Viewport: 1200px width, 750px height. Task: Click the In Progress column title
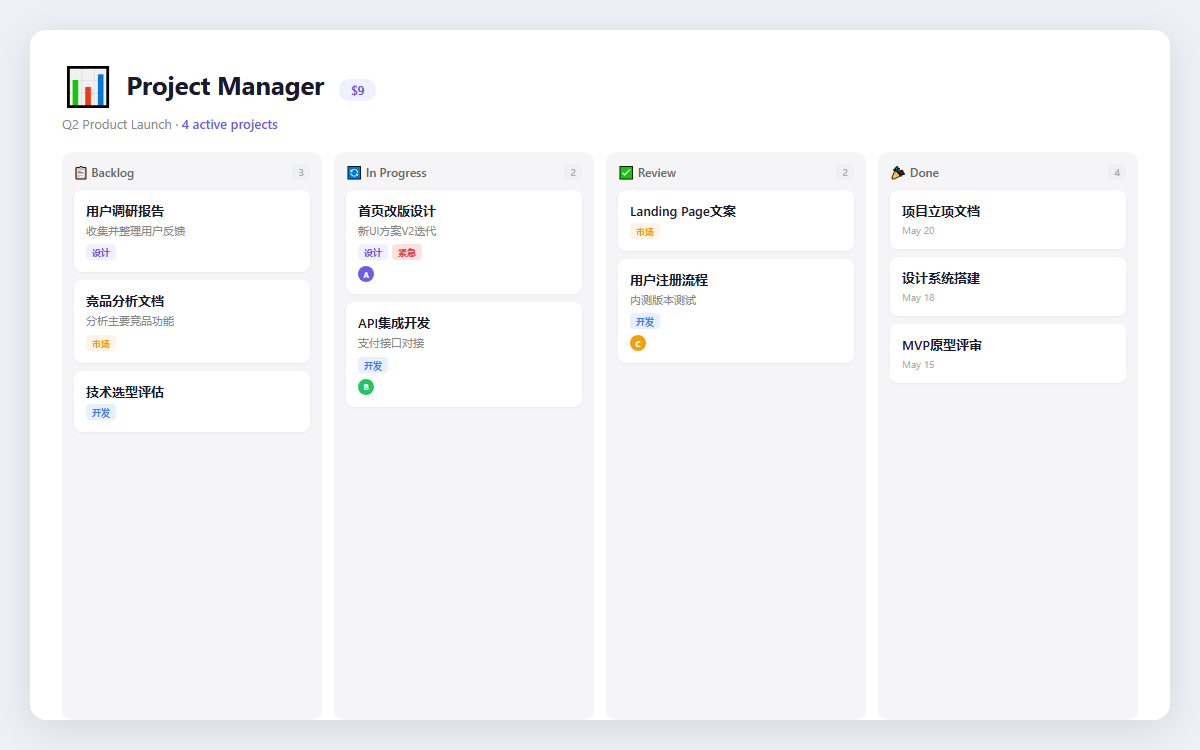[x=396, y=173]
